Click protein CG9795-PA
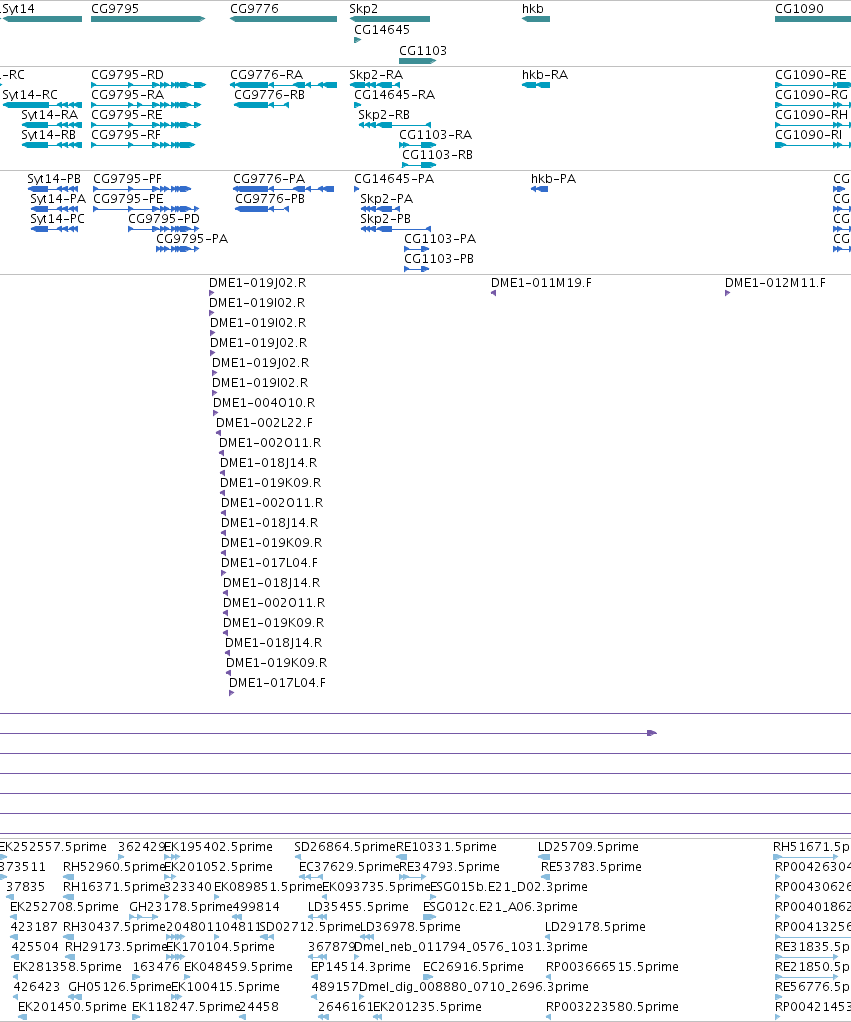Viewport: 851px width, 1022px height. pos(192,239)
